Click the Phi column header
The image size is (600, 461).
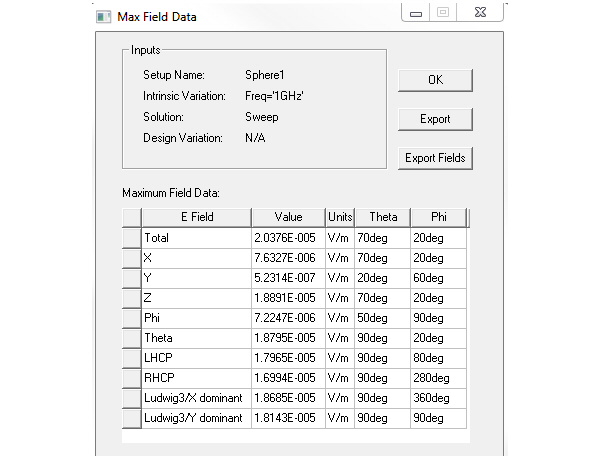click(439, 217)
